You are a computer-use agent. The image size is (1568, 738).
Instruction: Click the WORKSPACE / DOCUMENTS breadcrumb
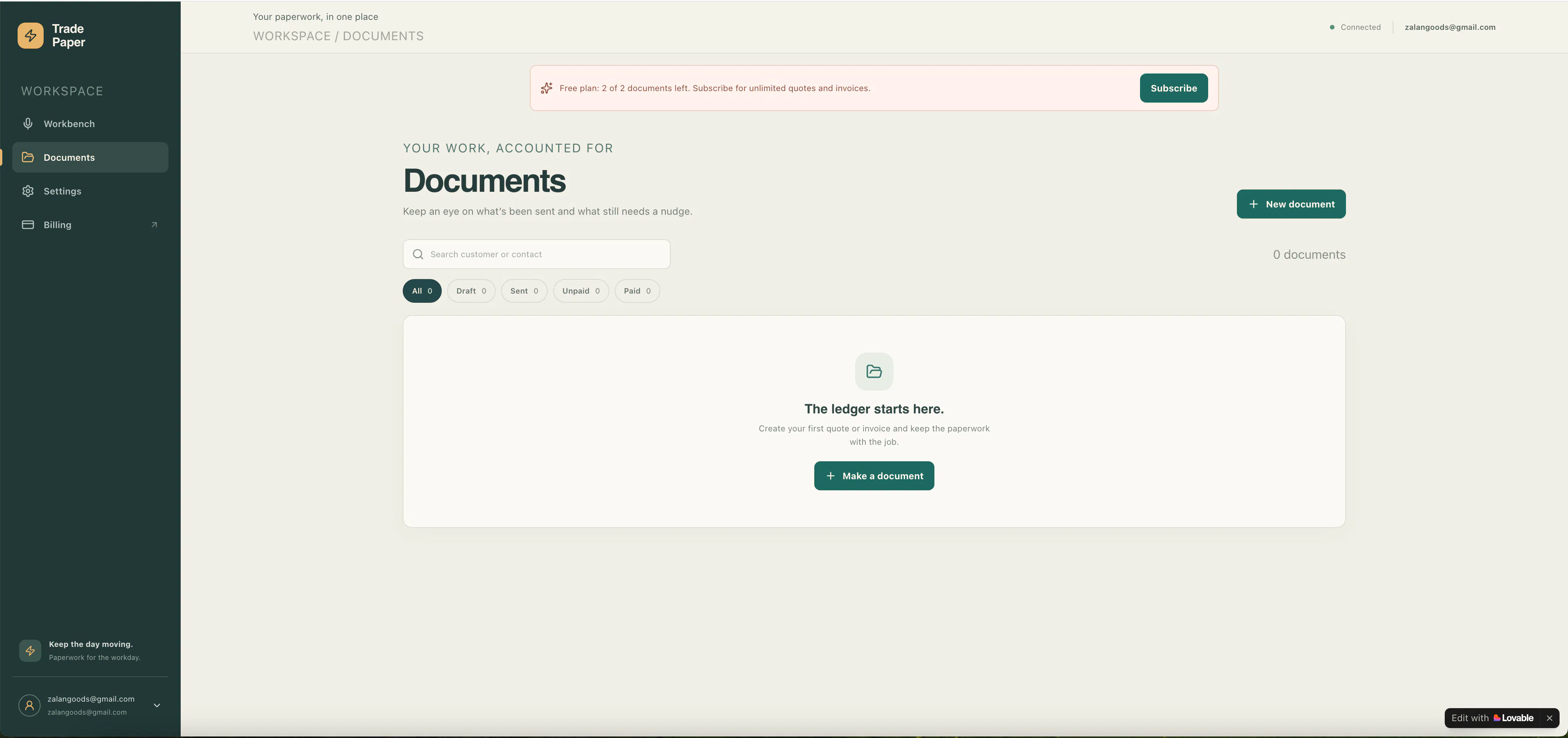(x=338, y=36)
